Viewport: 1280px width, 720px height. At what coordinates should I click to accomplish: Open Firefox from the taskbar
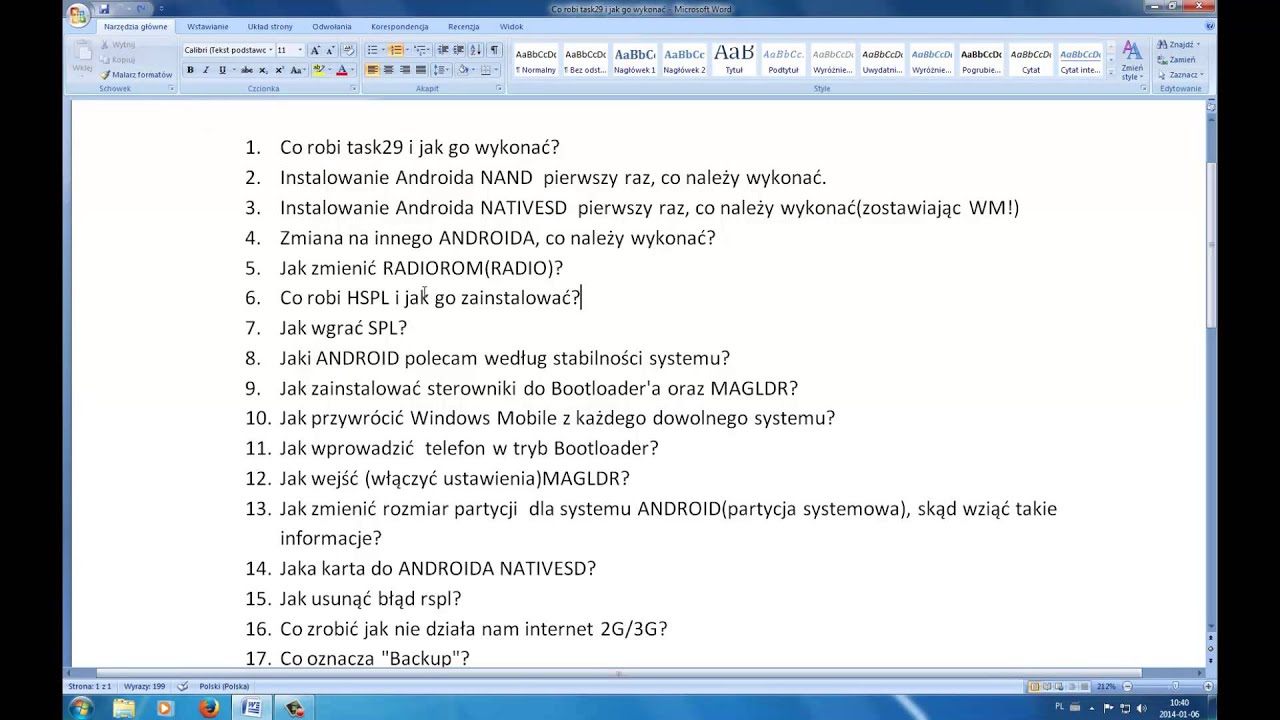209,708
